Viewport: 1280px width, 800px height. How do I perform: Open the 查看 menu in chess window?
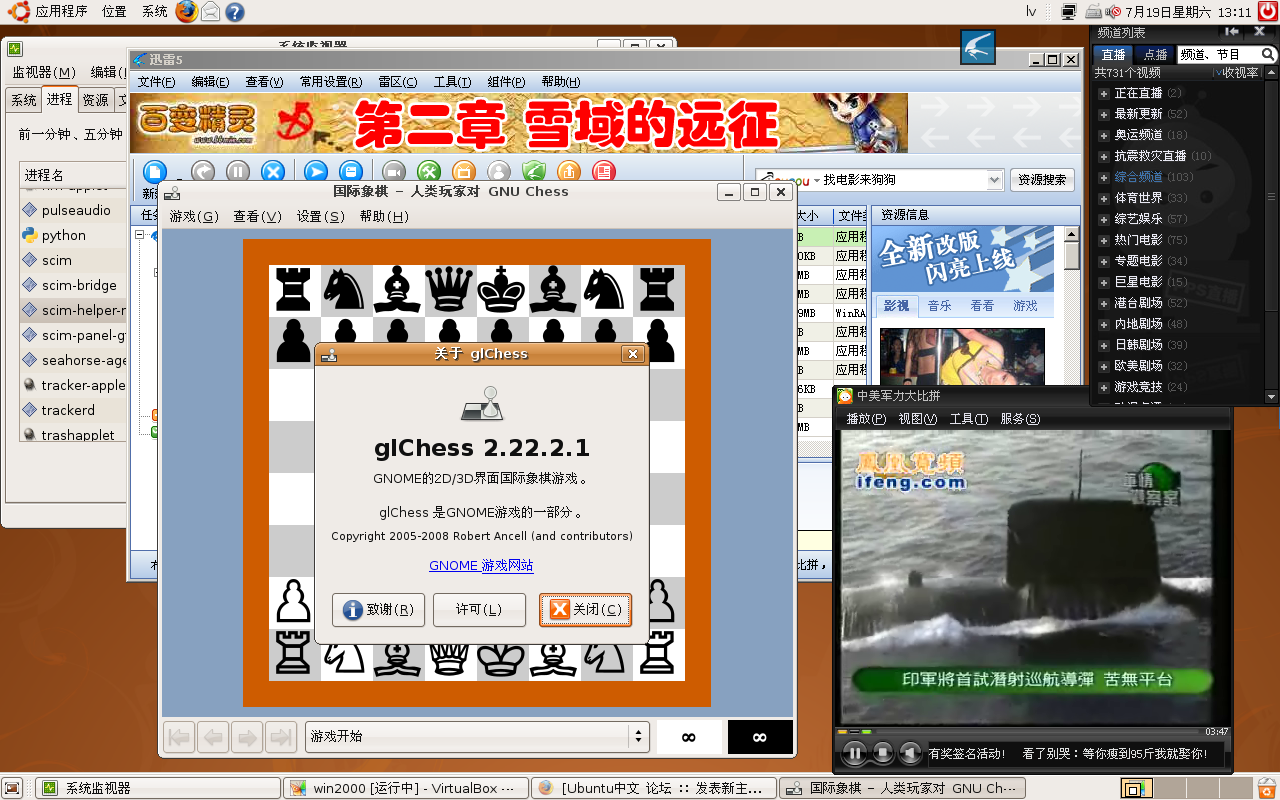pyautogui.click(x=257, y=216)
